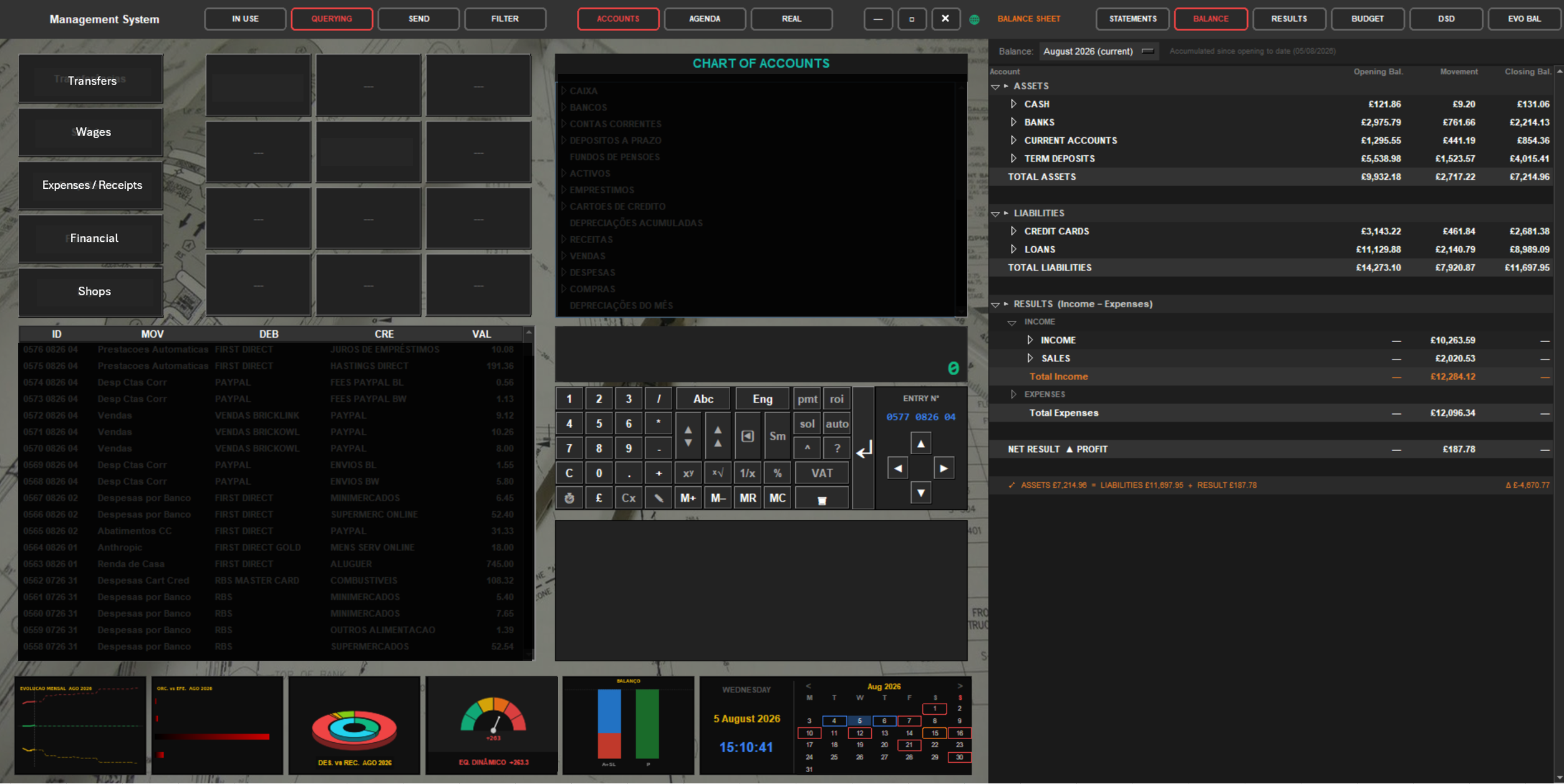Click the pencil edit key on keypad

[659, 498]
